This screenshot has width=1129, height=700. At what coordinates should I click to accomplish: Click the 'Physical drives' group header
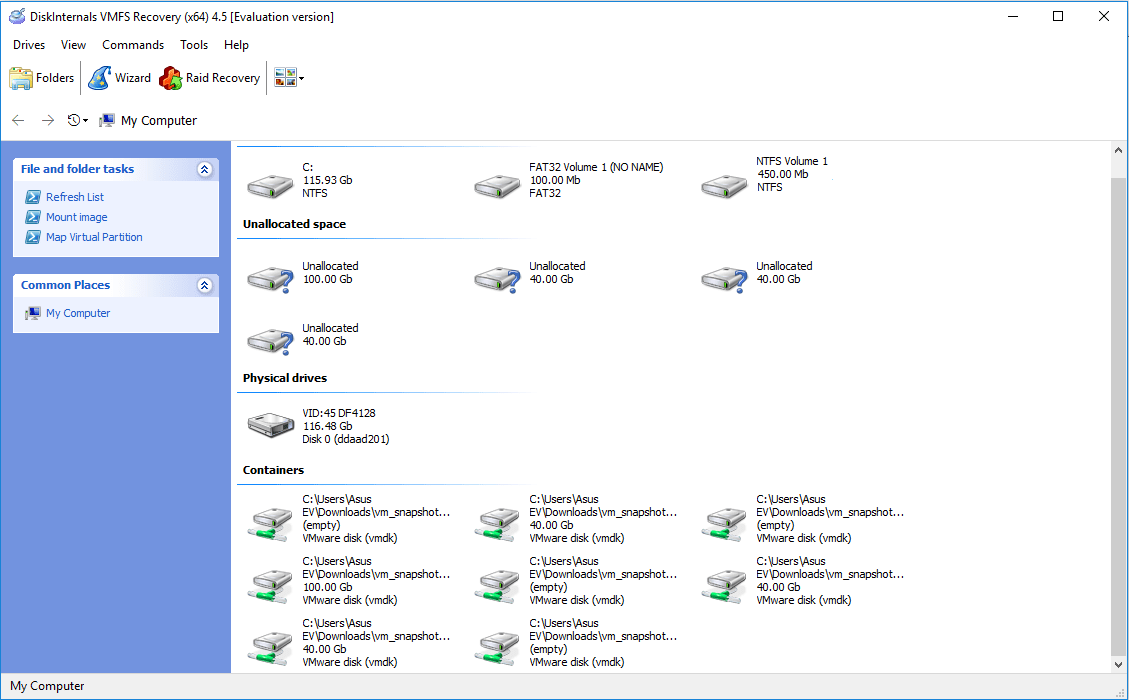tap(284, 378)
